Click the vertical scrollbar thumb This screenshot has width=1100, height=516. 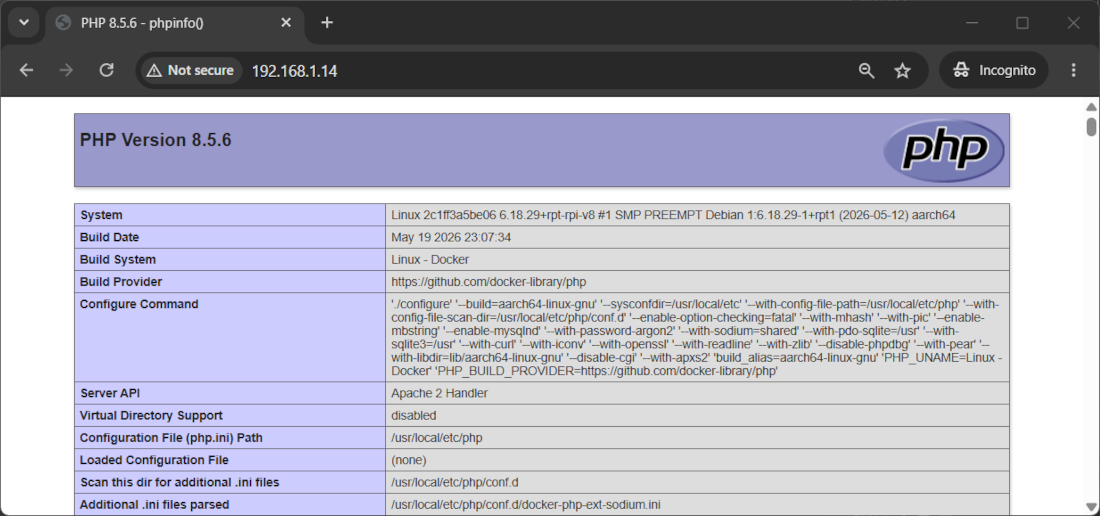coord(1091,127)
